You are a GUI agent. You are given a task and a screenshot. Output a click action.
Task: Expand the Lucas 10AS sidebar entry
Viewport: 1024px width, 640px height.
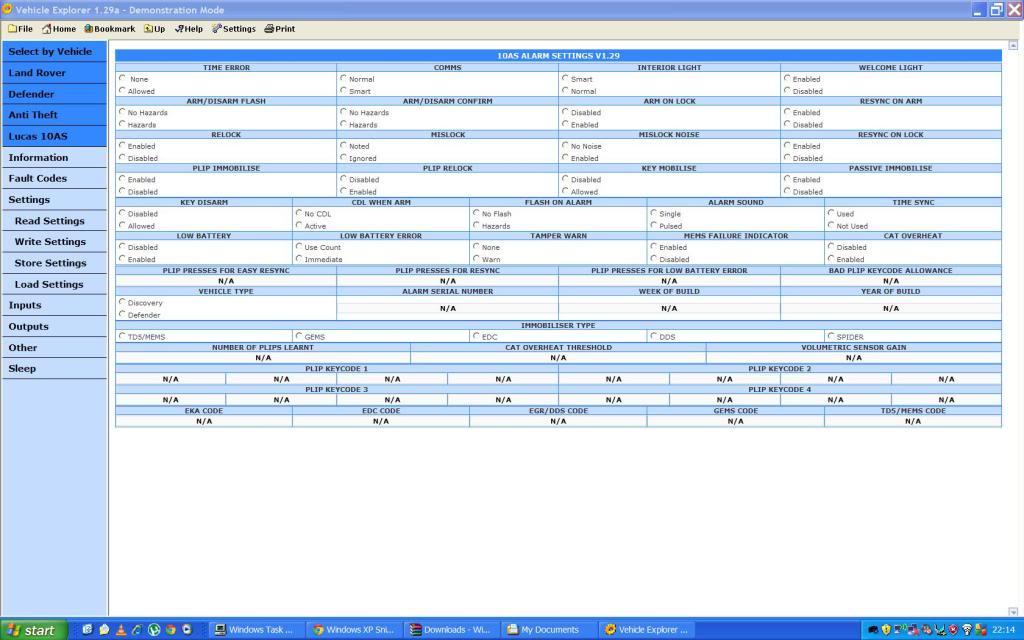pyautogui.click(x=38, y=136)
